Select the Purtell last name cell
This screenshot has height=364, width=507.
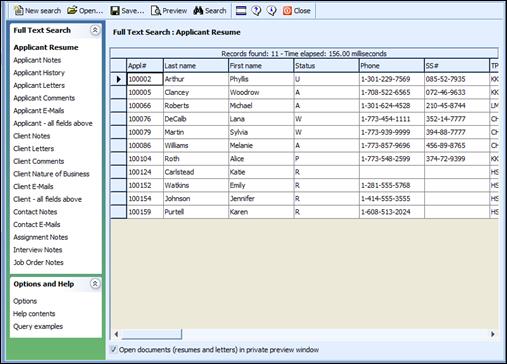196,212
